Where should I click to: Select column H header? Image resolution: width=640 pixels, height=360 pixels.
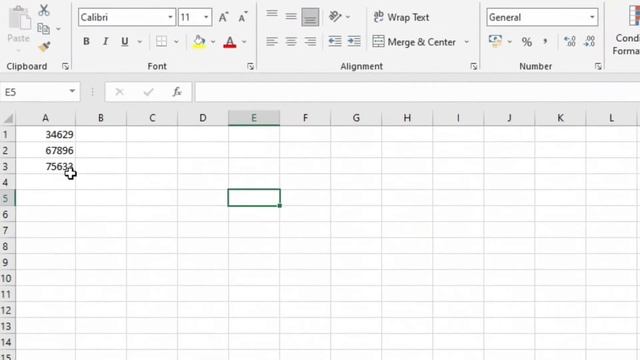pyautogui.click(x=407, y=118)
